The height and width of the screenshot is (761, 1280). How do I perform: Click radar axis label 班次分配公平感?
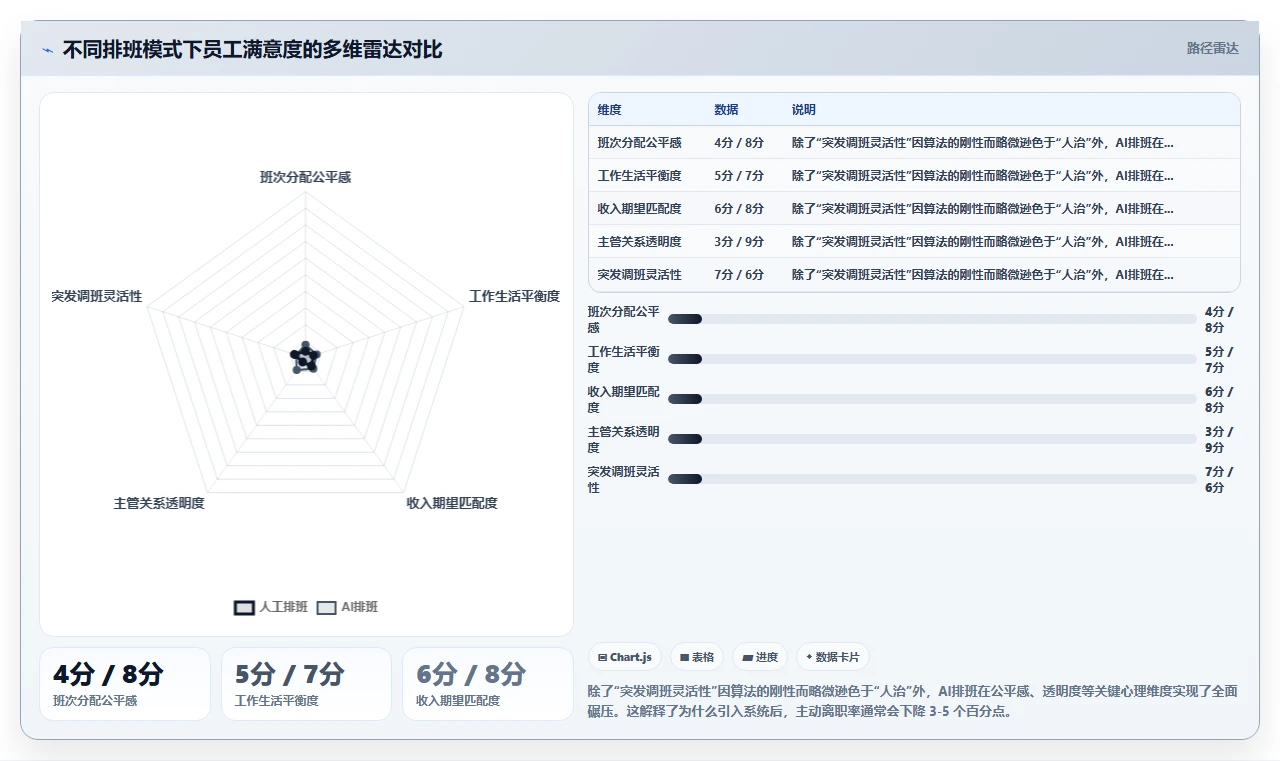[306, 177]
